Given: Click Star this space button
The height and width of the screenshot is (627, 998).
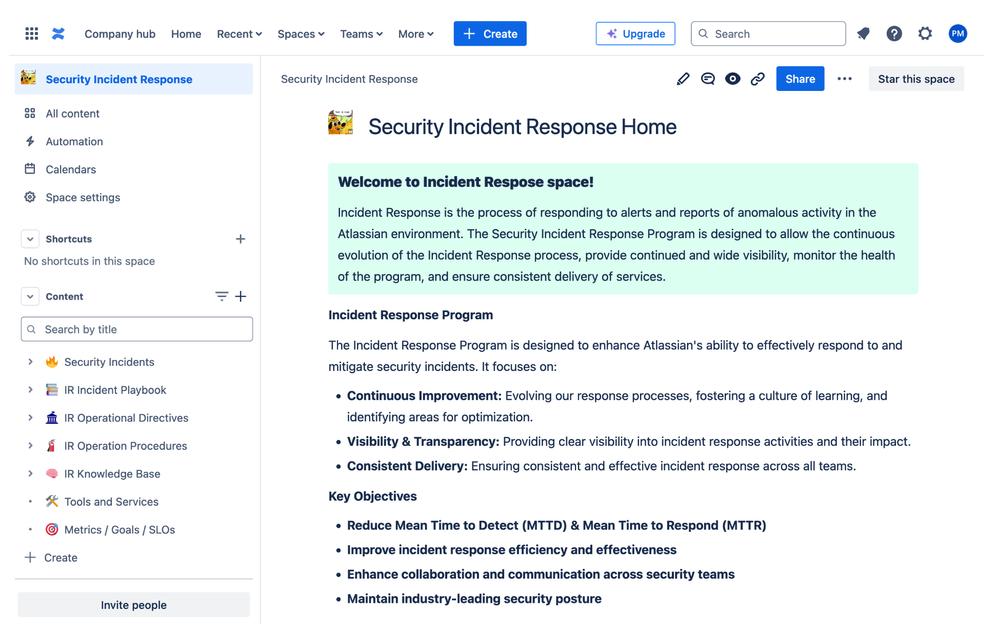Looking at the screenshot, I should click(x=916, y=79).
